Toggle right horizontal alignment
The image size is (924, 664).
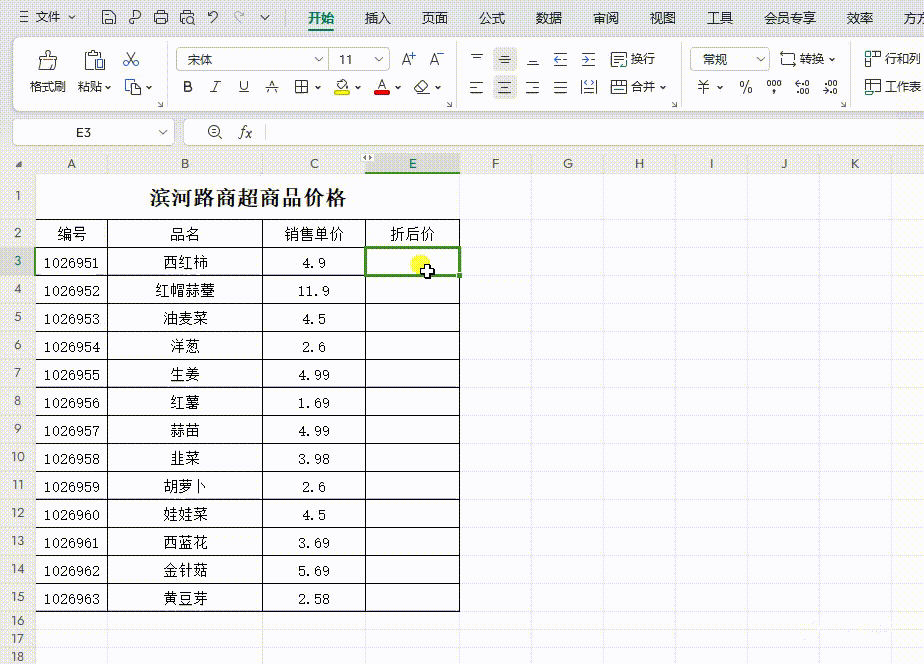(533, 87)
